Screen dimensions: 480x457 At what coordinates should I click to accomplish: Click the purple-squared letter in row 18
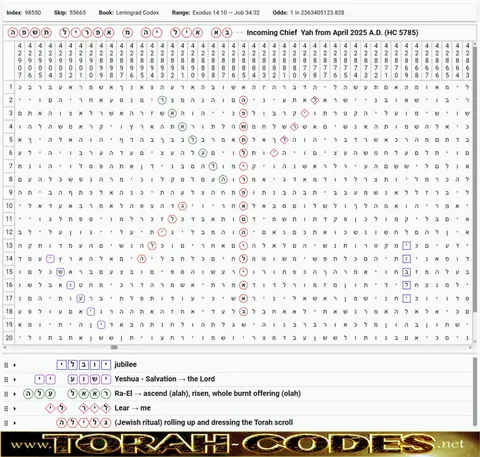click(x=91, y=312)
